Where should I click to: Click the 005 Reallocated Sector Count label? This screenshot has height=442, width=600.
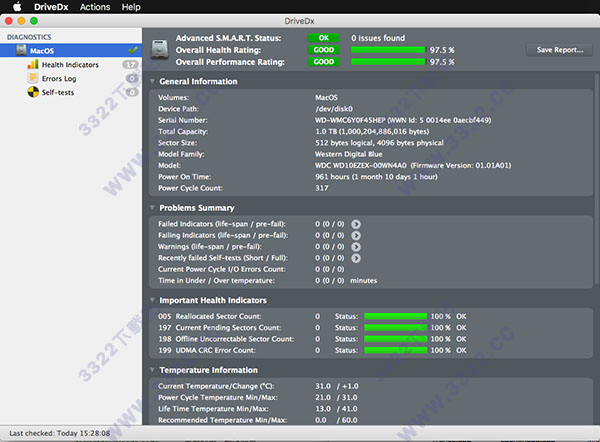click(210, 316)
